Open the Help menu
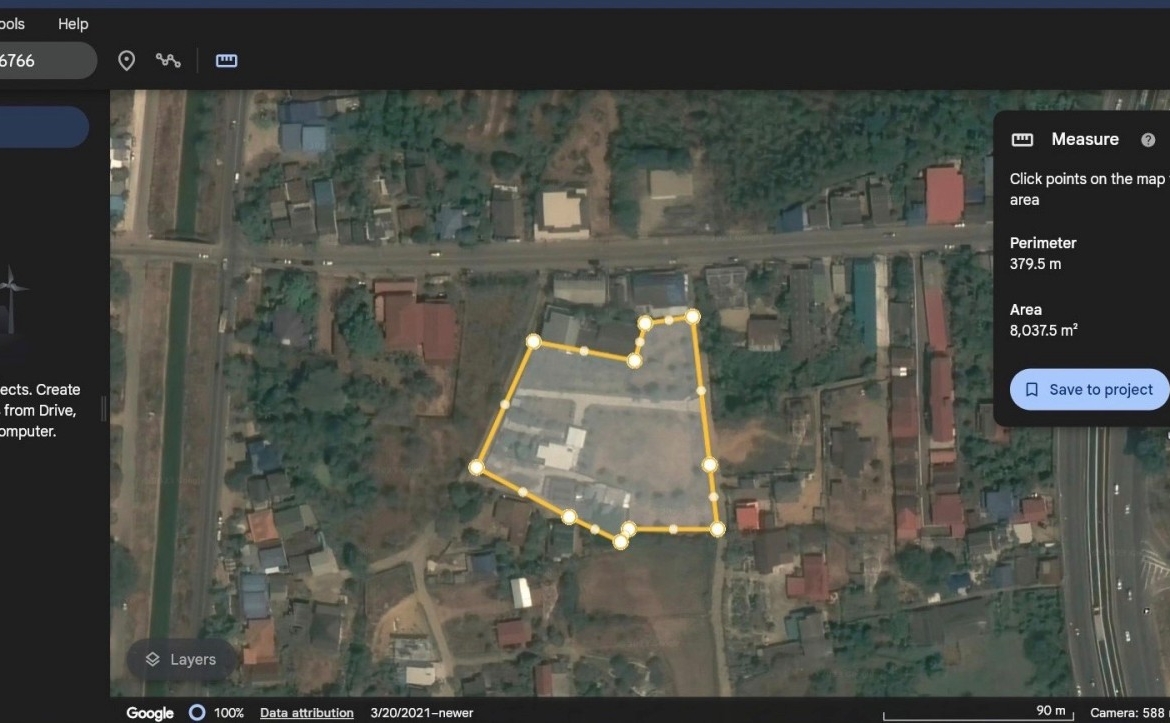The height and width of the screenshot is (723, 1170). point(73,24)
